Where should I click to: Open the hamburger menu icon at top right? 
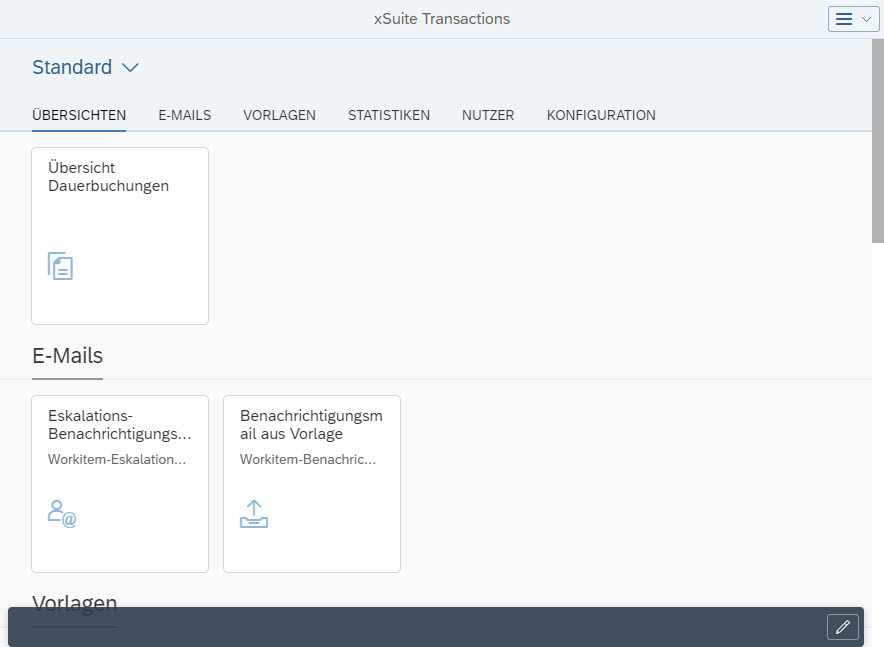point(845,18)
